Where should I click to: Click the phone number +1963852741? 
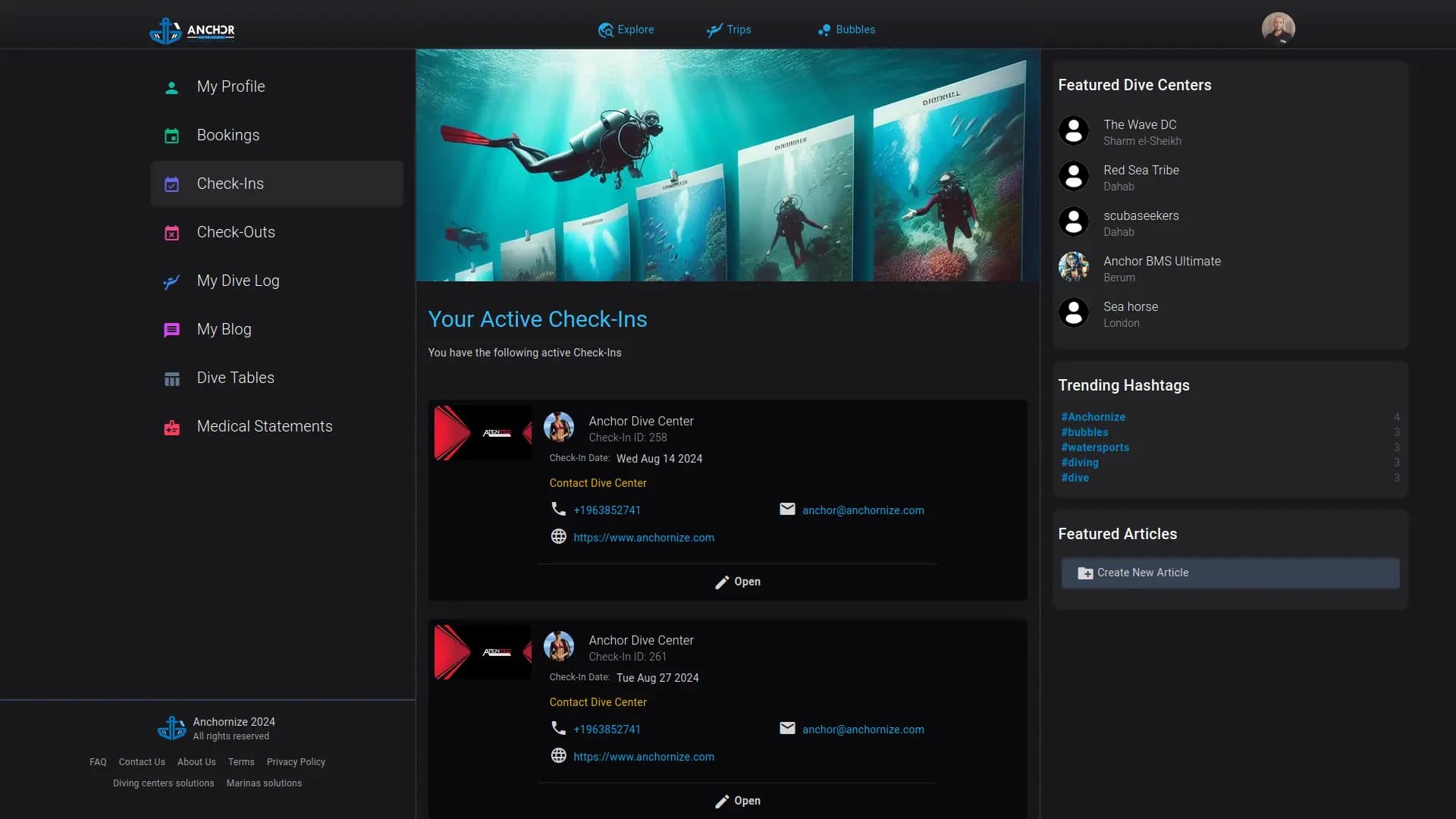(607, 510)
